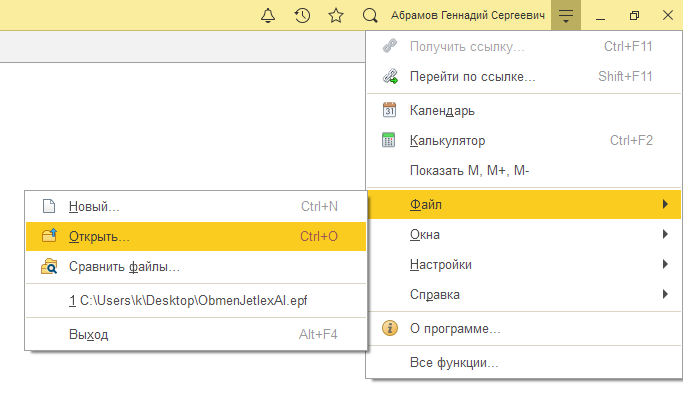The image size is (683, 410).
Task: Click the calendar icon next to Календарь
Action: click(x=389, y=110)
